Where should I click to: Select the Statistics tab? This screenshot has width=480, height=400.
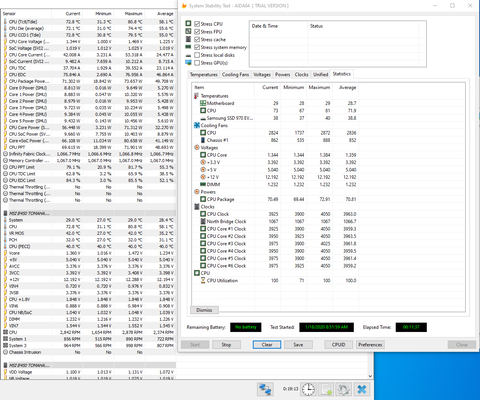342,74
